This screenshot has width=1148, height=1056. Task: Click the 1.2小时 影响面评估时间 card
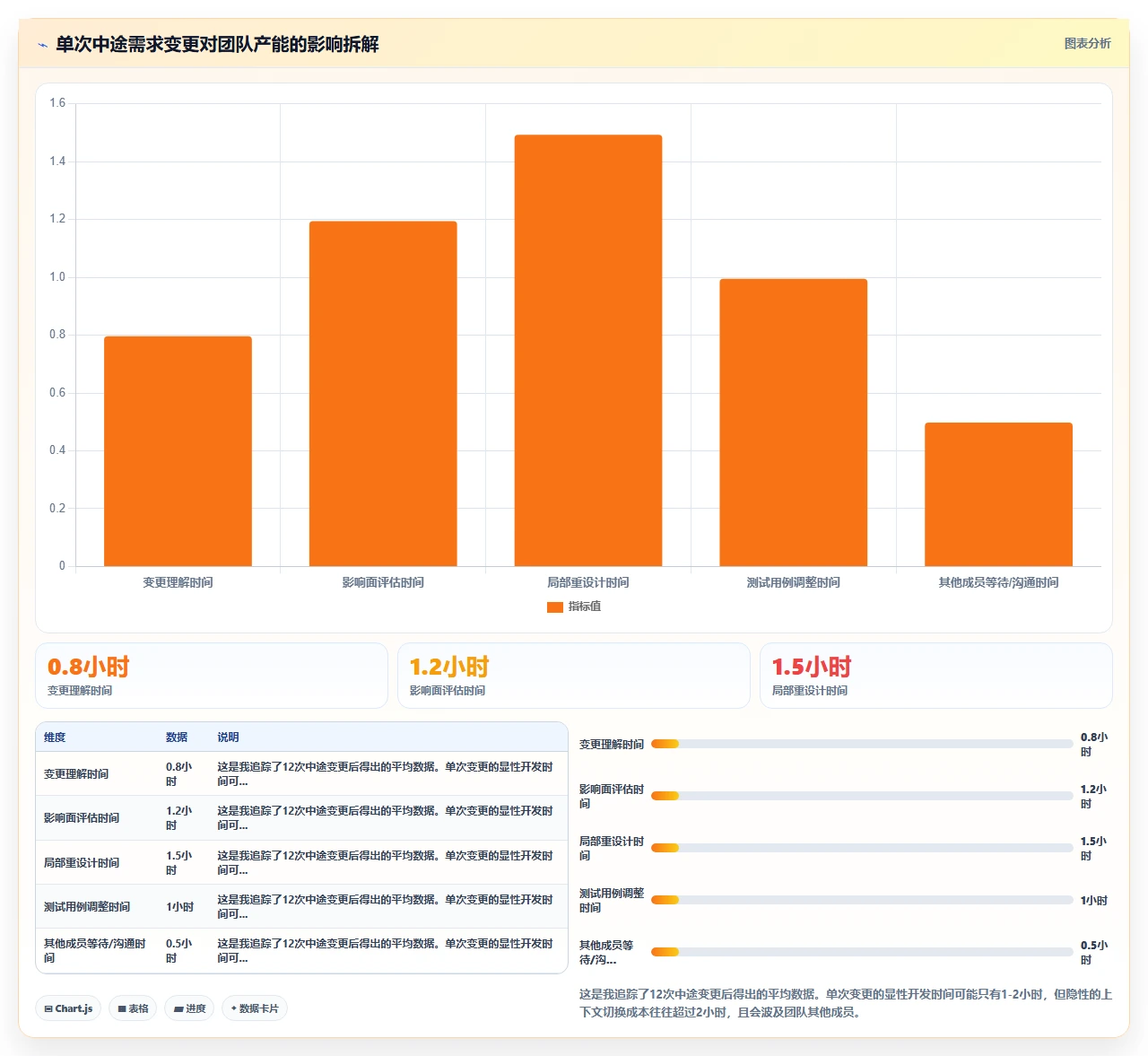pyautogui.click(x=574, y=676)
